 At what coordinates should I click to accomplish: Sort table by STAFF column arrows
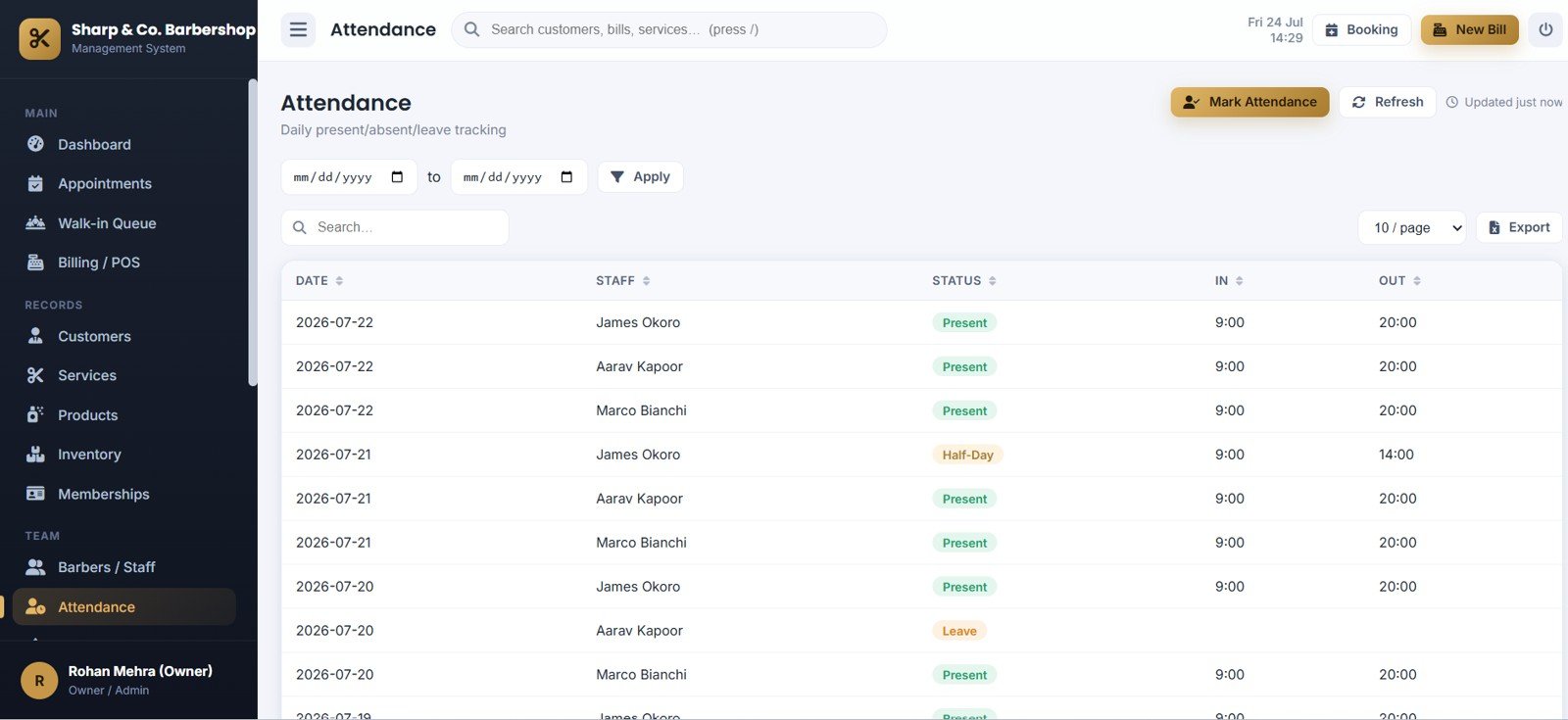coord(646,281)
